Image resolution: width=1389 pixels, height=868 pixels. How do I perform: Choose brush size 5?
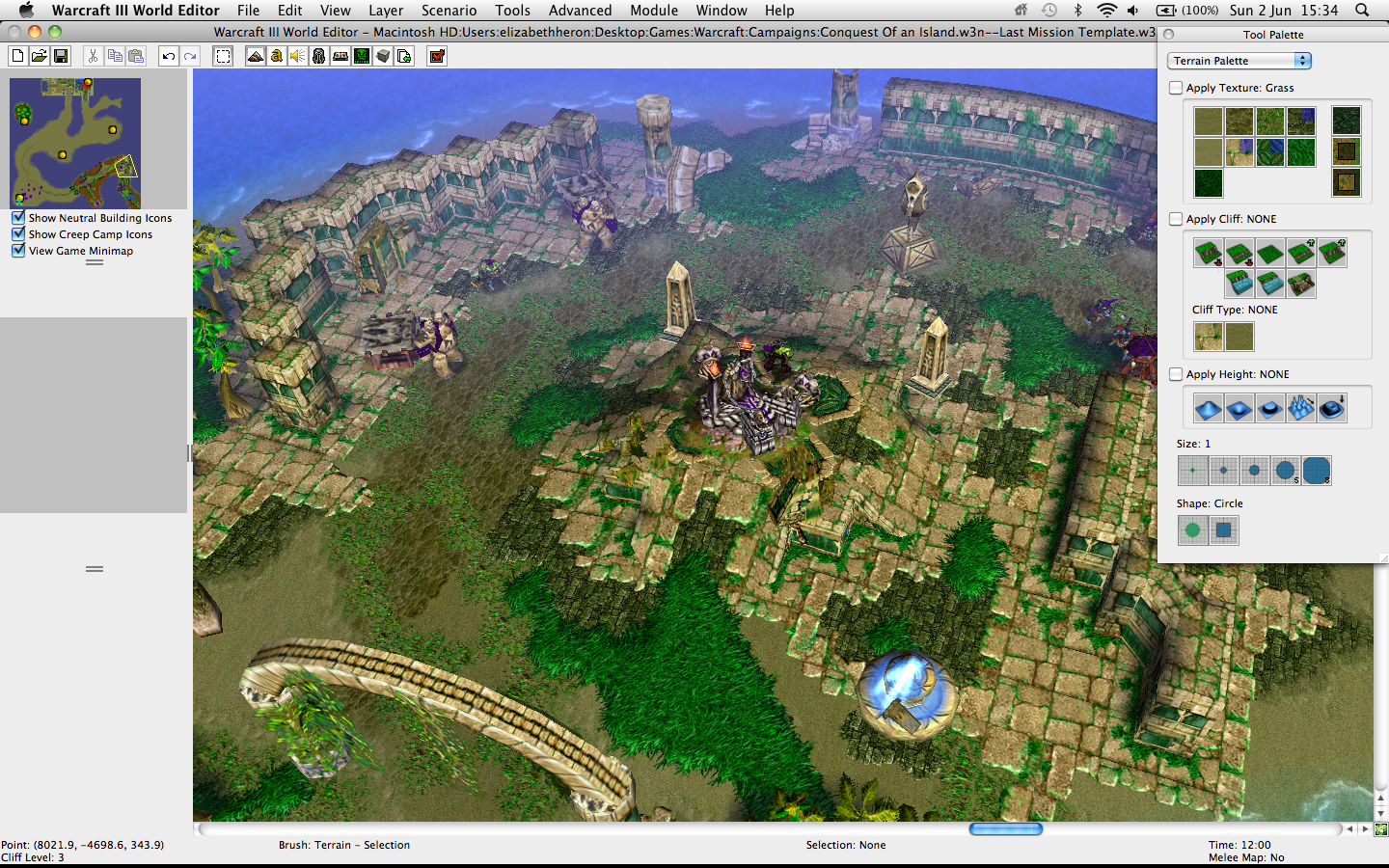1286,471
